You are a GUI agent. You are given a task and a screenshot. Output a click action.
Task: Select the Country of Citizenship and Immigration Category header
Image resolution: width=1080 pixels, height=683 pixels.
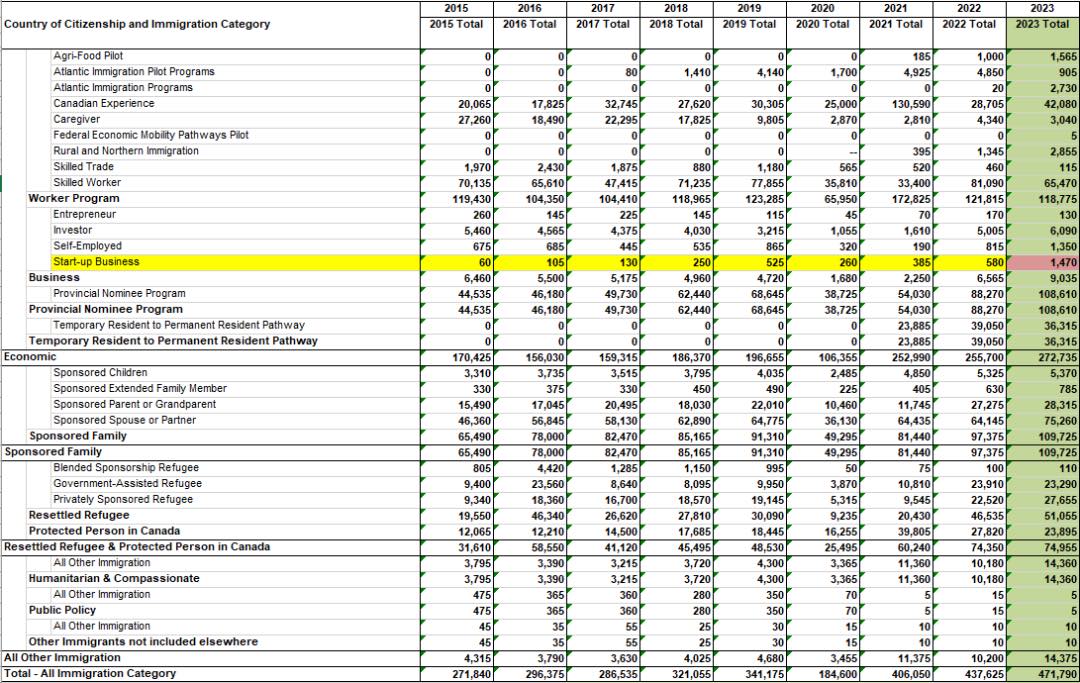[137, 24]
